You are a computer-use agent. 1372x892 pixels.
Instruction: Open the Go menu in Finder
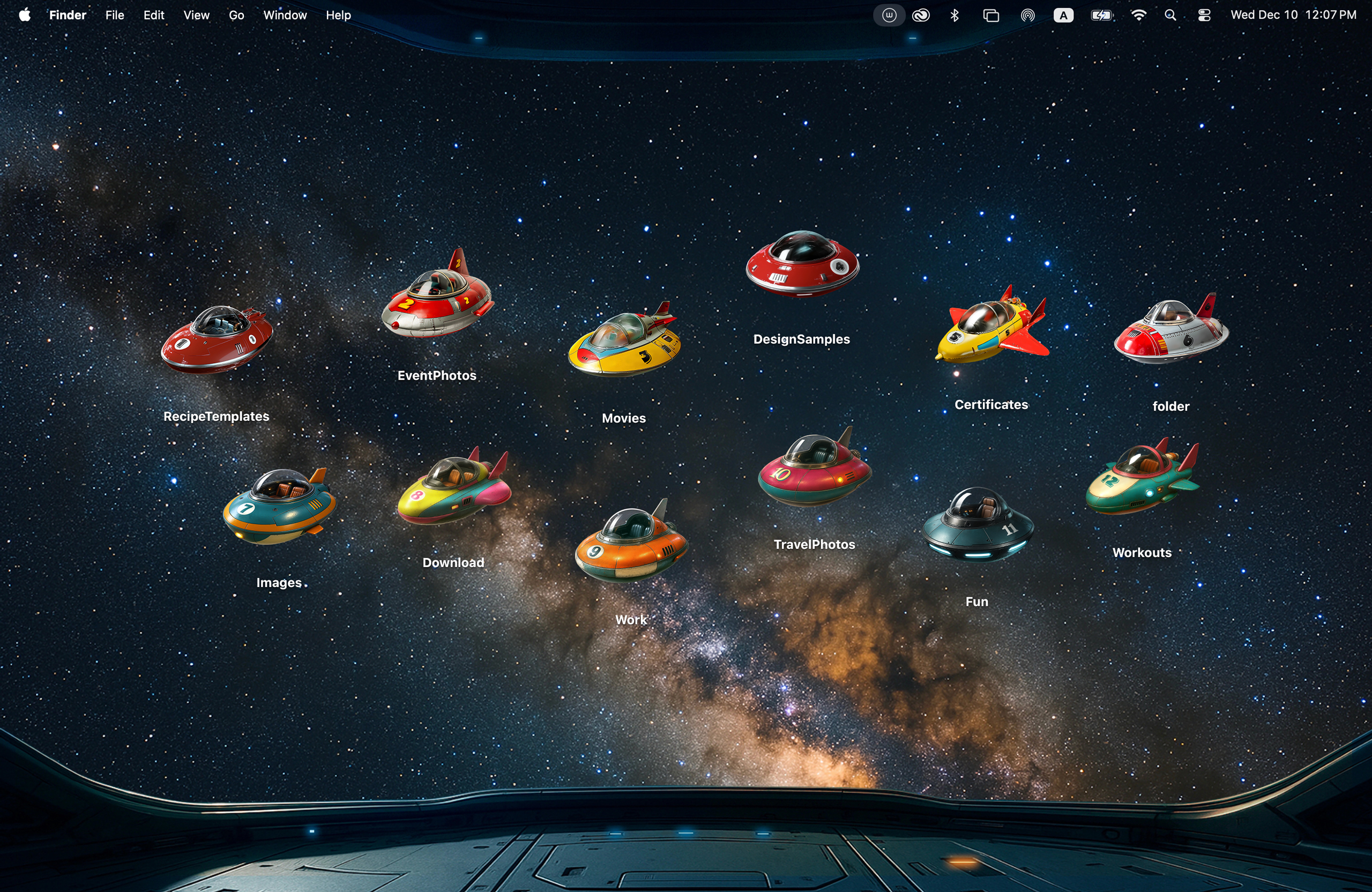click(x=236, y=15)
